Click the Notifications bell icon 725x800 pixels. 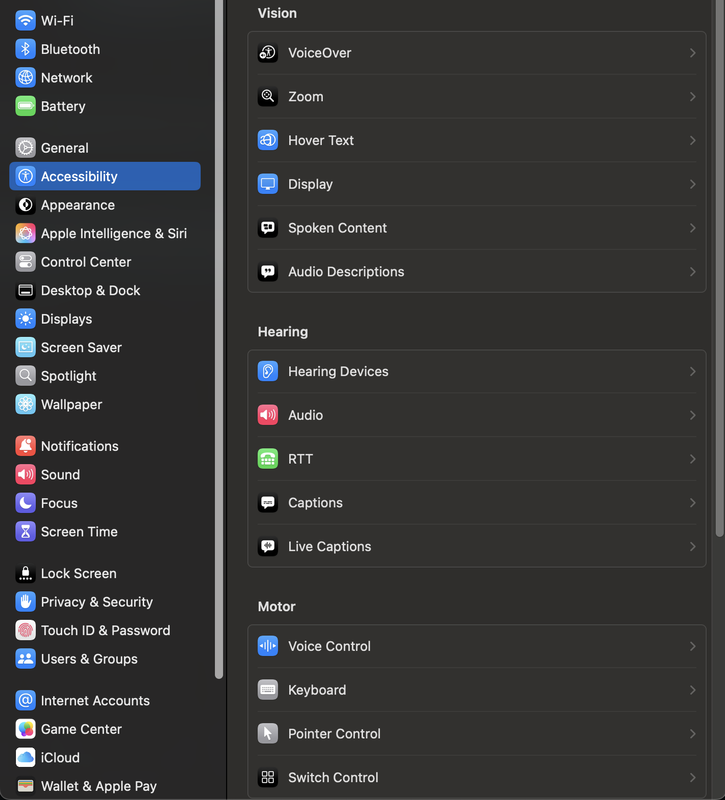(x=26, y=446)
